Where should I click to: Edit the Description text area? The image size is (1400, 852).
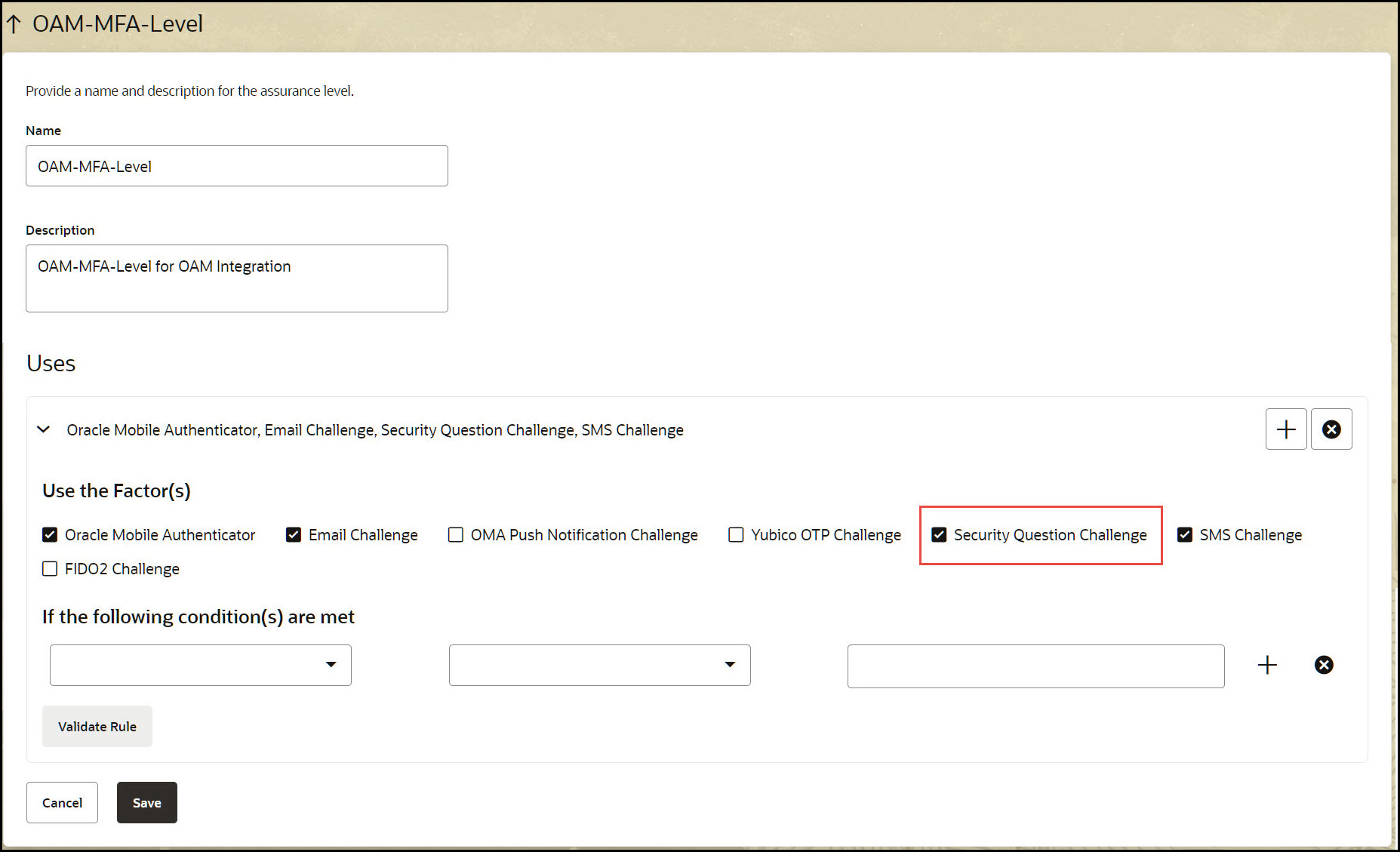[x=237, y=278]
